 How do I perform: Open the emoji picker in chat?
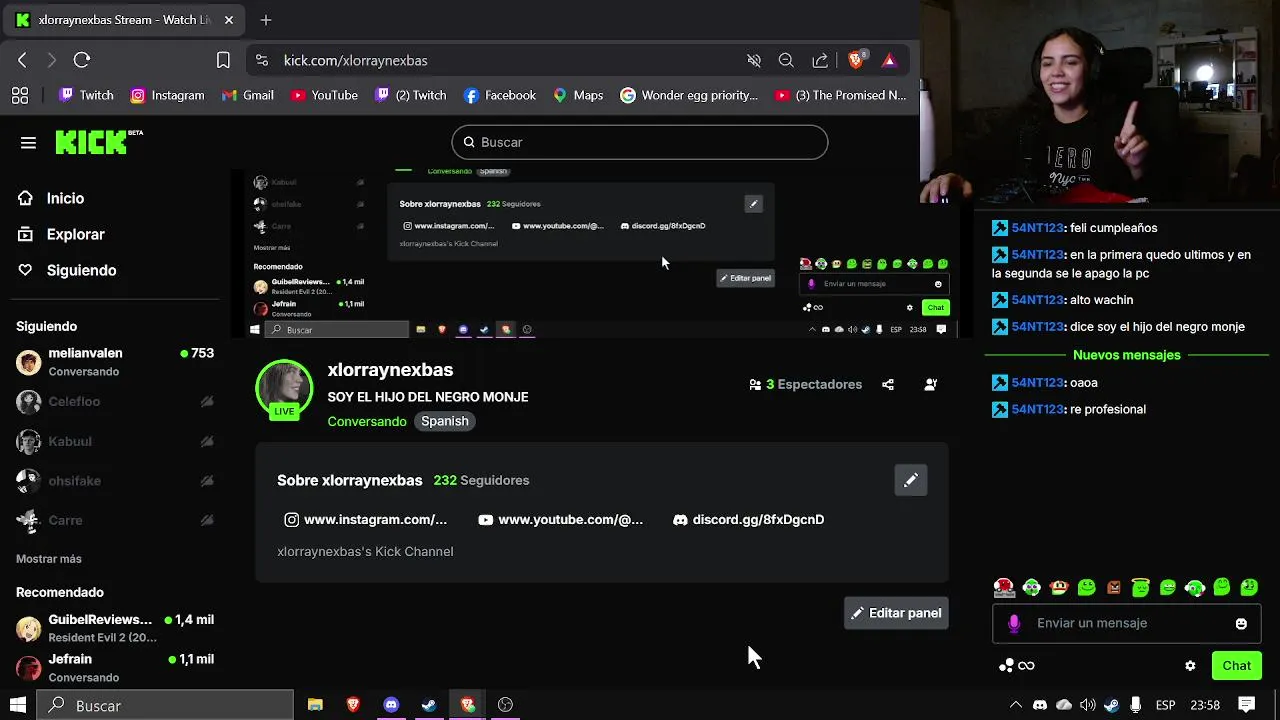1241,623
